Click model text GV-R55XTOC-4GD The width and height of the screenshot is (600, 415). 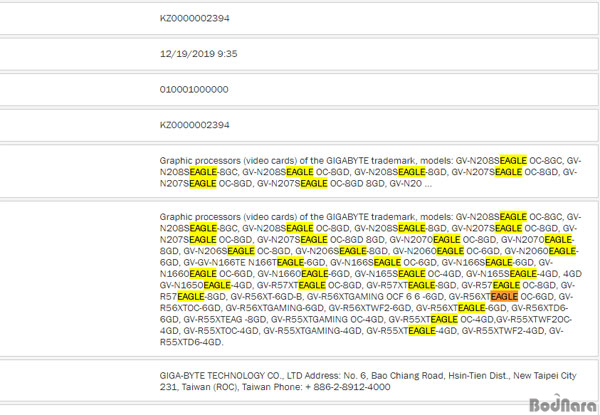(x=221, y=331)
